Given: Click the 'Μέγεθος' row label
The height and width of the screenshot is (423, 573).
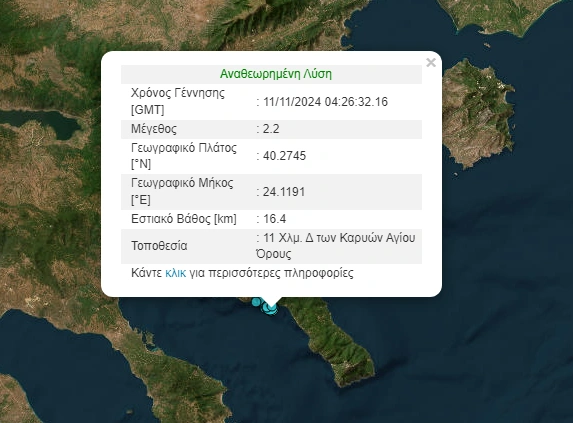Looking at the screenshot, I should pyautogui.click(x=154, y=129).
